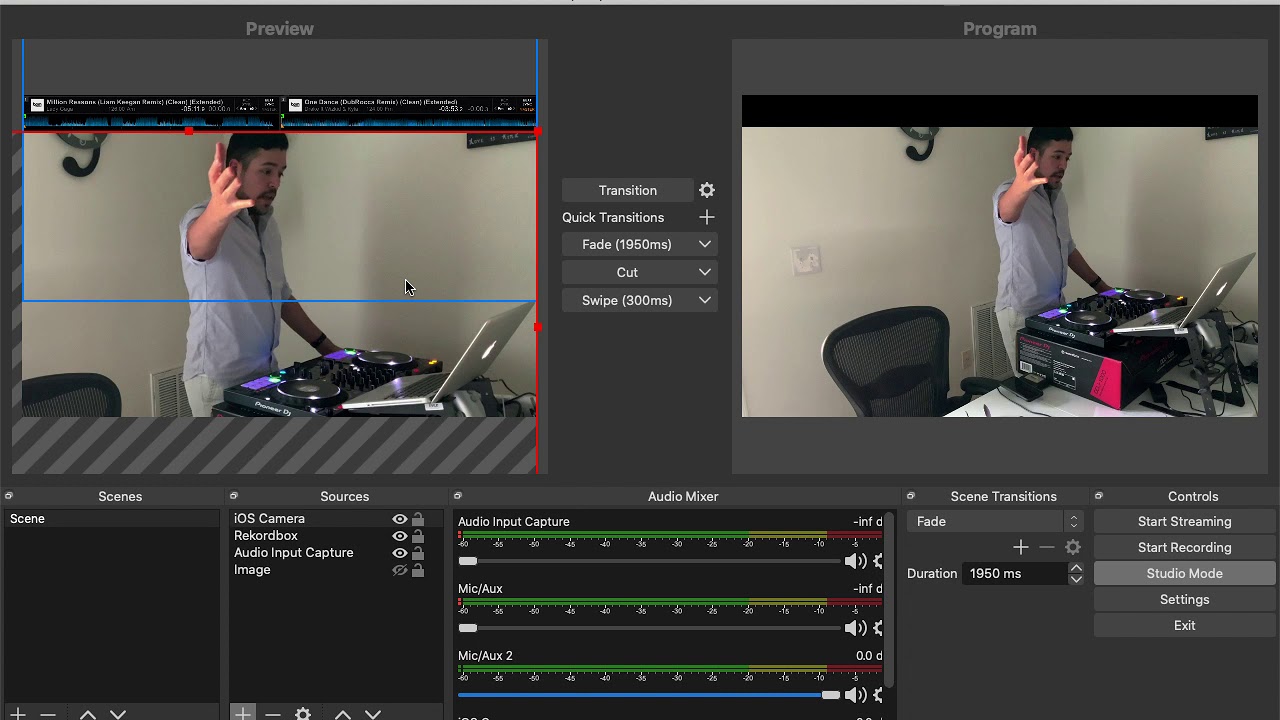
Task: Move source down in Sources panel
Action: coord(372,714)
